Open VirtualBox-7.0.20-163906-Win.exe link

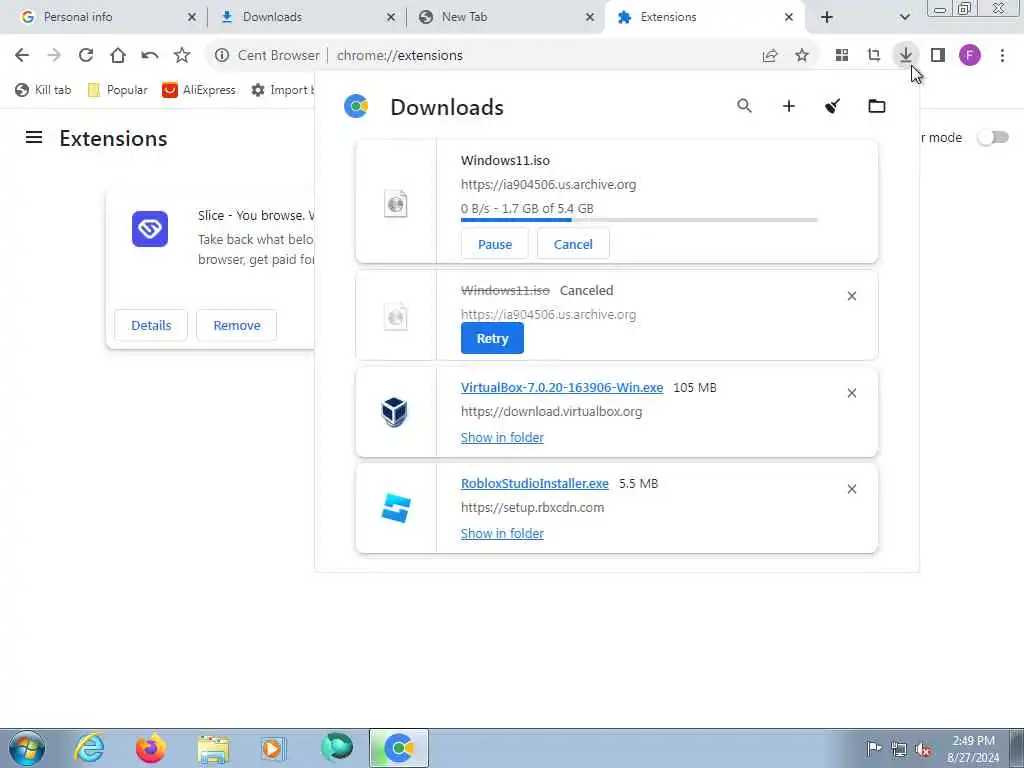coord(562,387)
